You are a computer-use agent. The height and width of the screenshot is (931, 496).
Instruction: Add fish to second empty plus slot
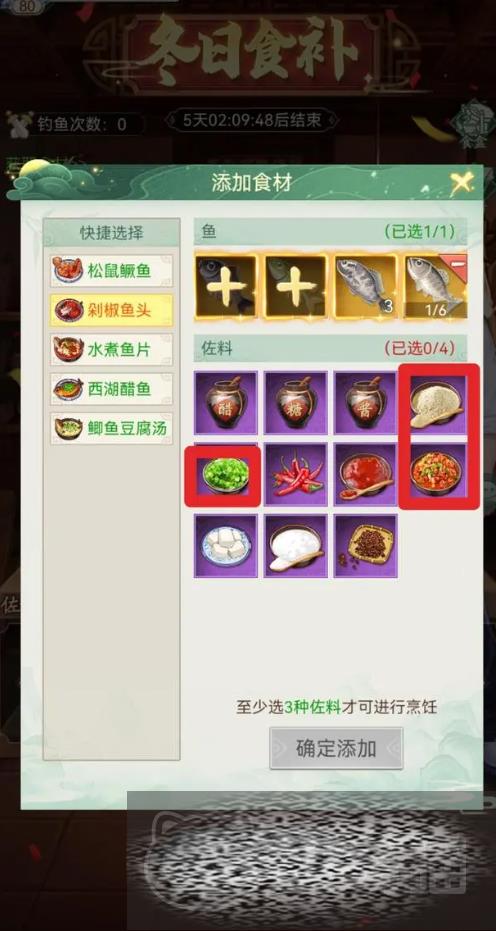(295, 286)
